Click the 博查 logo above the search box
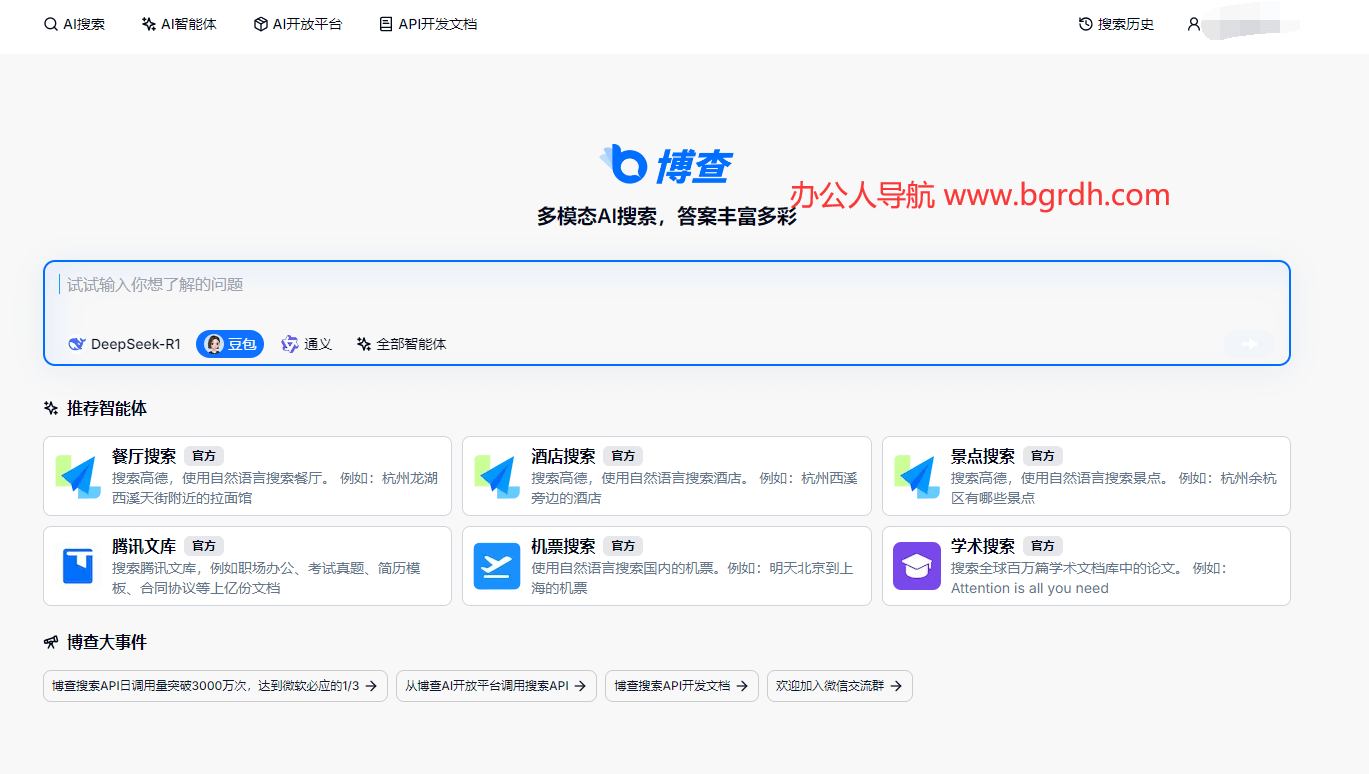This screenshot has height=774, width=1369. coord(667,163)
